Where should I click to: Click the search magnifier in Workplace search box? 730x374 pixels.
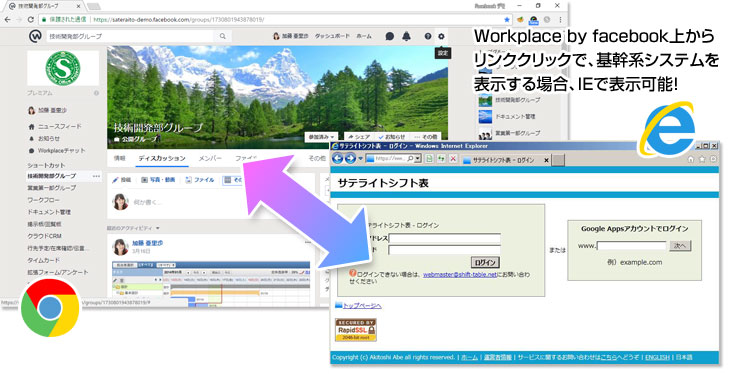pos(223,36)
